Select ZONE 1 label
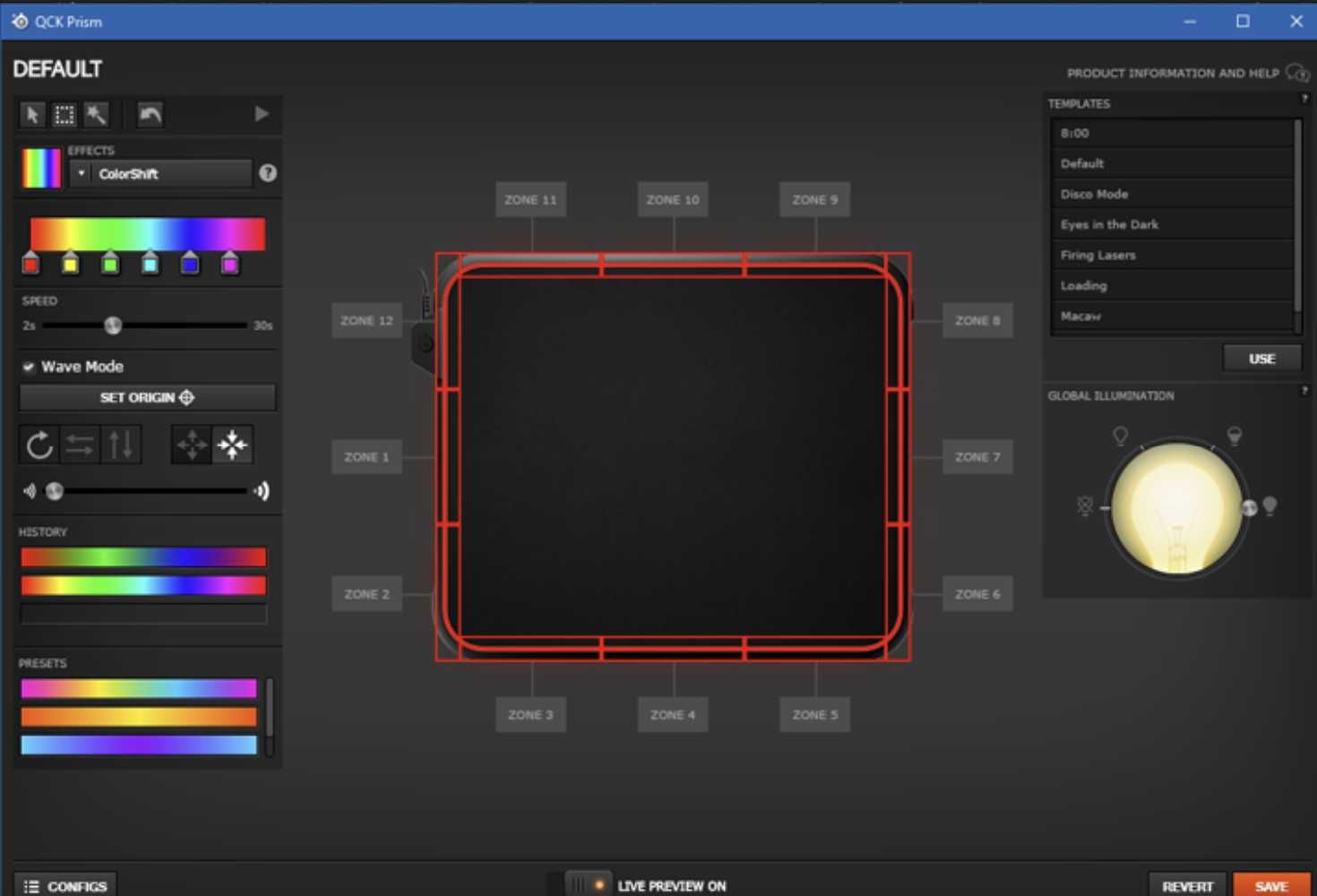1317x896 pixels. 366,457
